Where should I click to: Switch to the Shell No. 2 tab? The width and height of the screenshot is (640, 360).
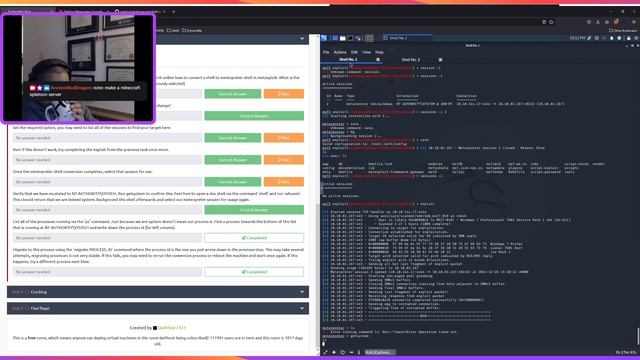[410, 60]
